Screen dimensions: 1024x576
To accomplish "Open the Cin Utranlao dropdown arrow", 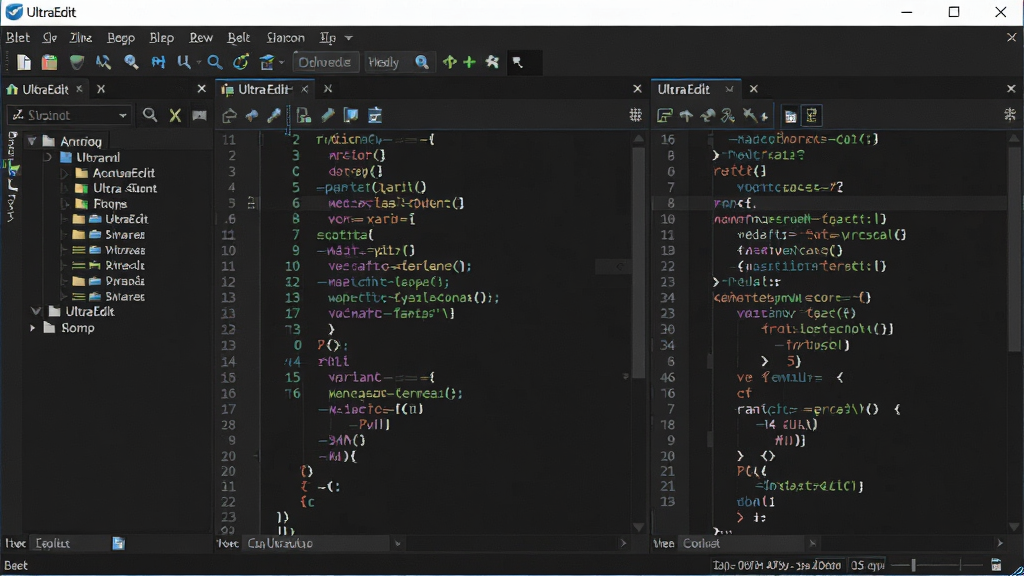I will tap(398, 543).
